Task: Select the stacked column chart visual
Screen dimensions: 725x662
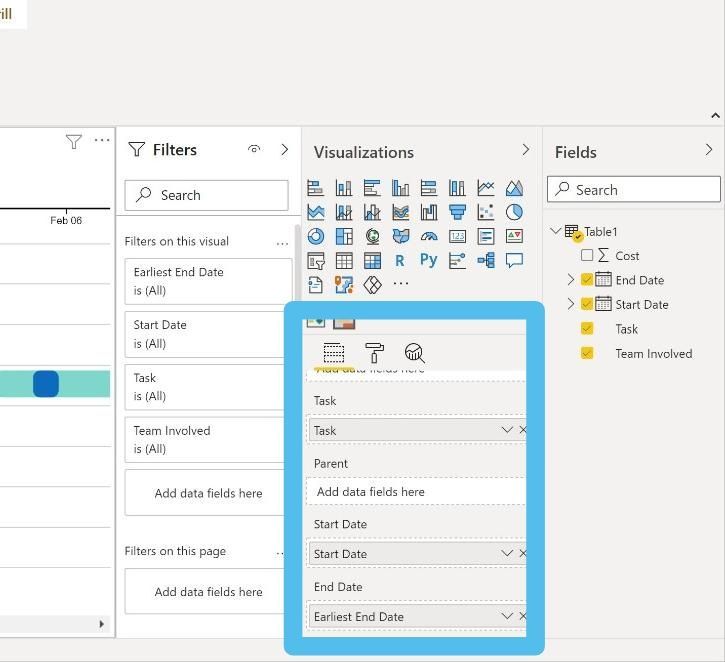Action: 344,188
